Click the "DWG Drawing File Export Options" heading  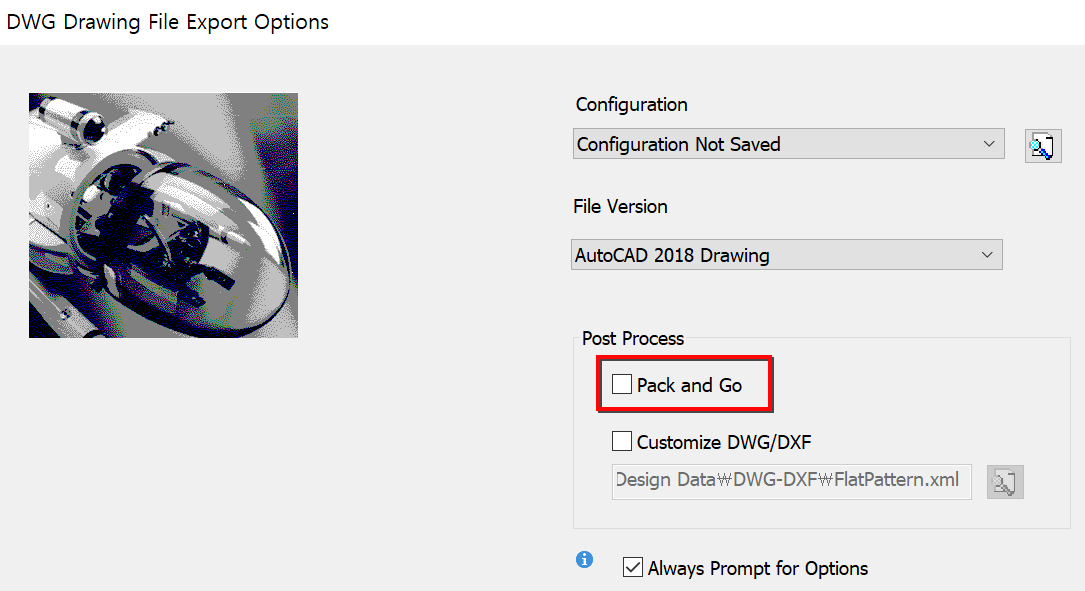click(168, 21)
